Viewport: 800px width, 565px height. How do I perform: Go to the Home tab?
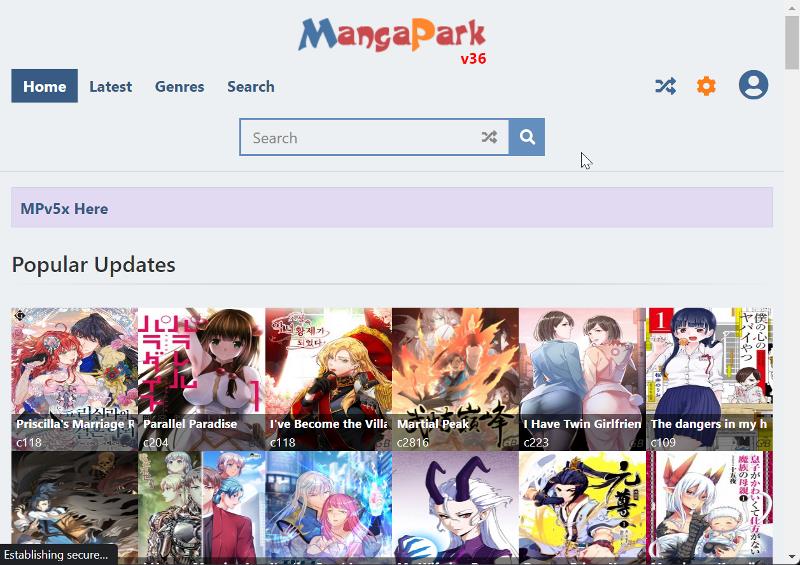pos(44,86)
